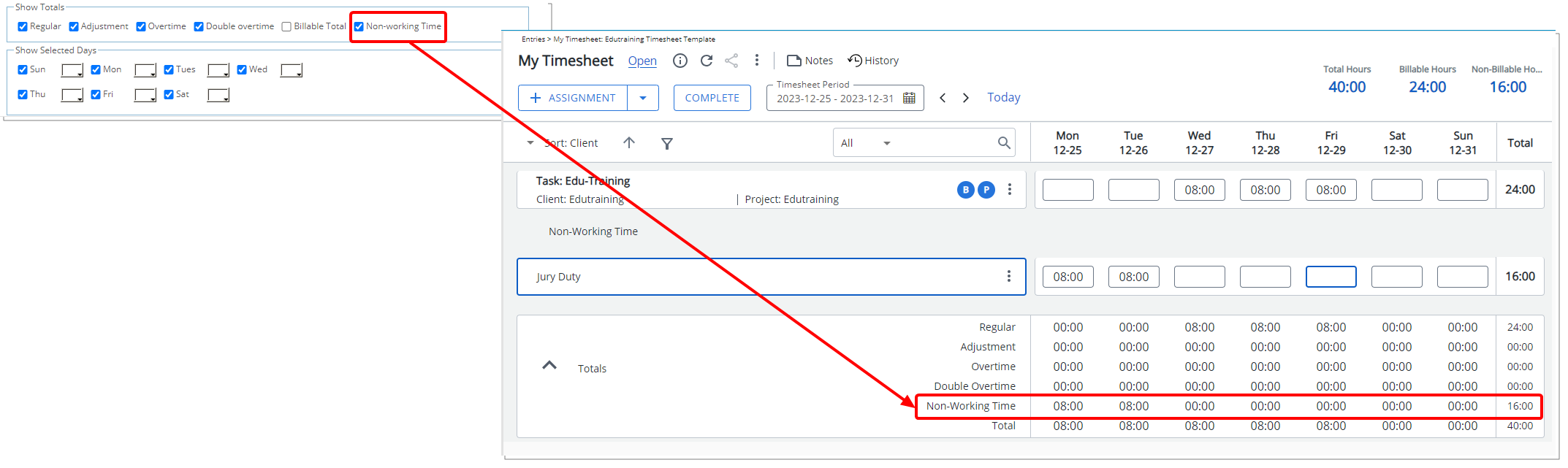The height and width of the screenshot is (468, 1568).
Task: Open the All filter dropdown
Action: tap(886, 143)
